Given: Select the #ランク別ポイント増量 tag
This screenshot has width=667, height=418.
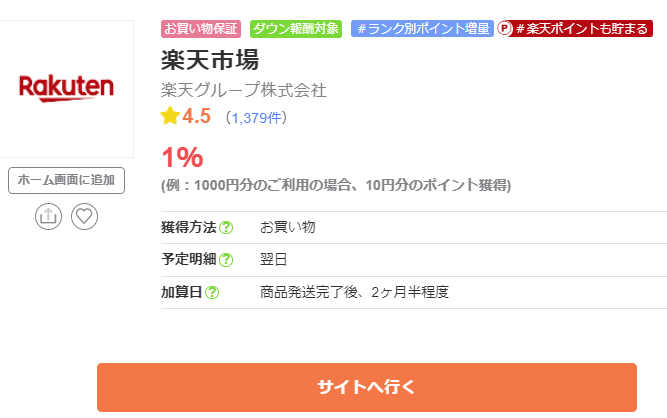Looking at the screenshot, I should [423, 29].
